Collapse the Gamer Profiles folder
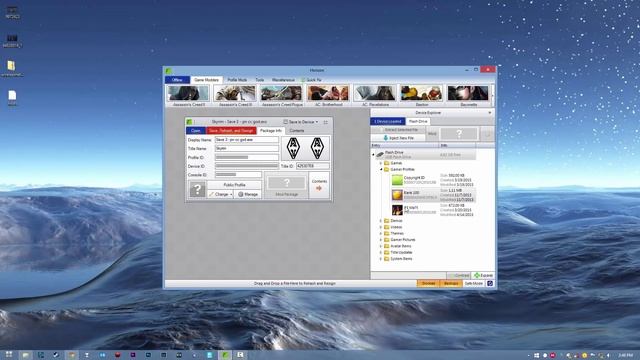Screen dimensions: 640x360 pyautogui.click(x=381, y=169)
